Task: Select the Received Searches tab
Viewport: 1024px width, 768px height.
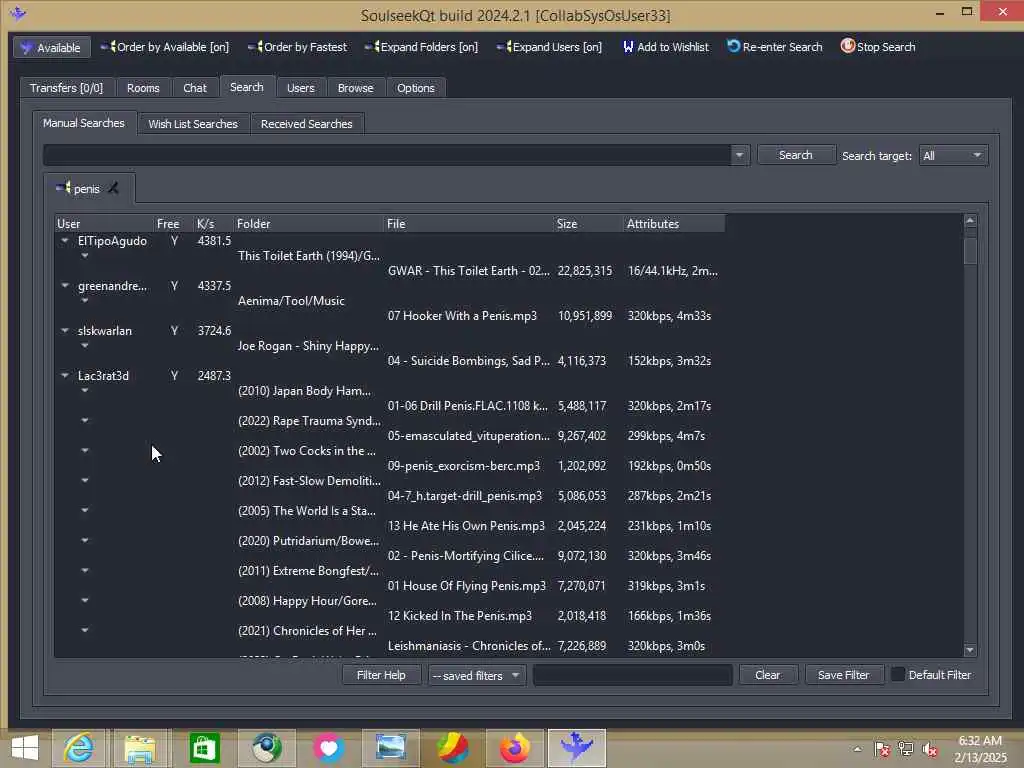Action: coord(306,123)
